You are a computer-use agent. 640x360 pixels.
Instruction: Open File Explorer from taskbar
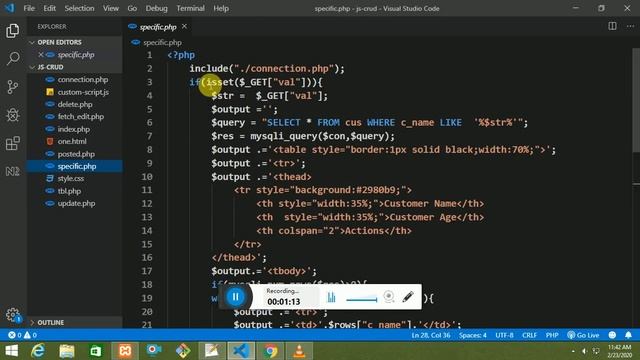67,351
